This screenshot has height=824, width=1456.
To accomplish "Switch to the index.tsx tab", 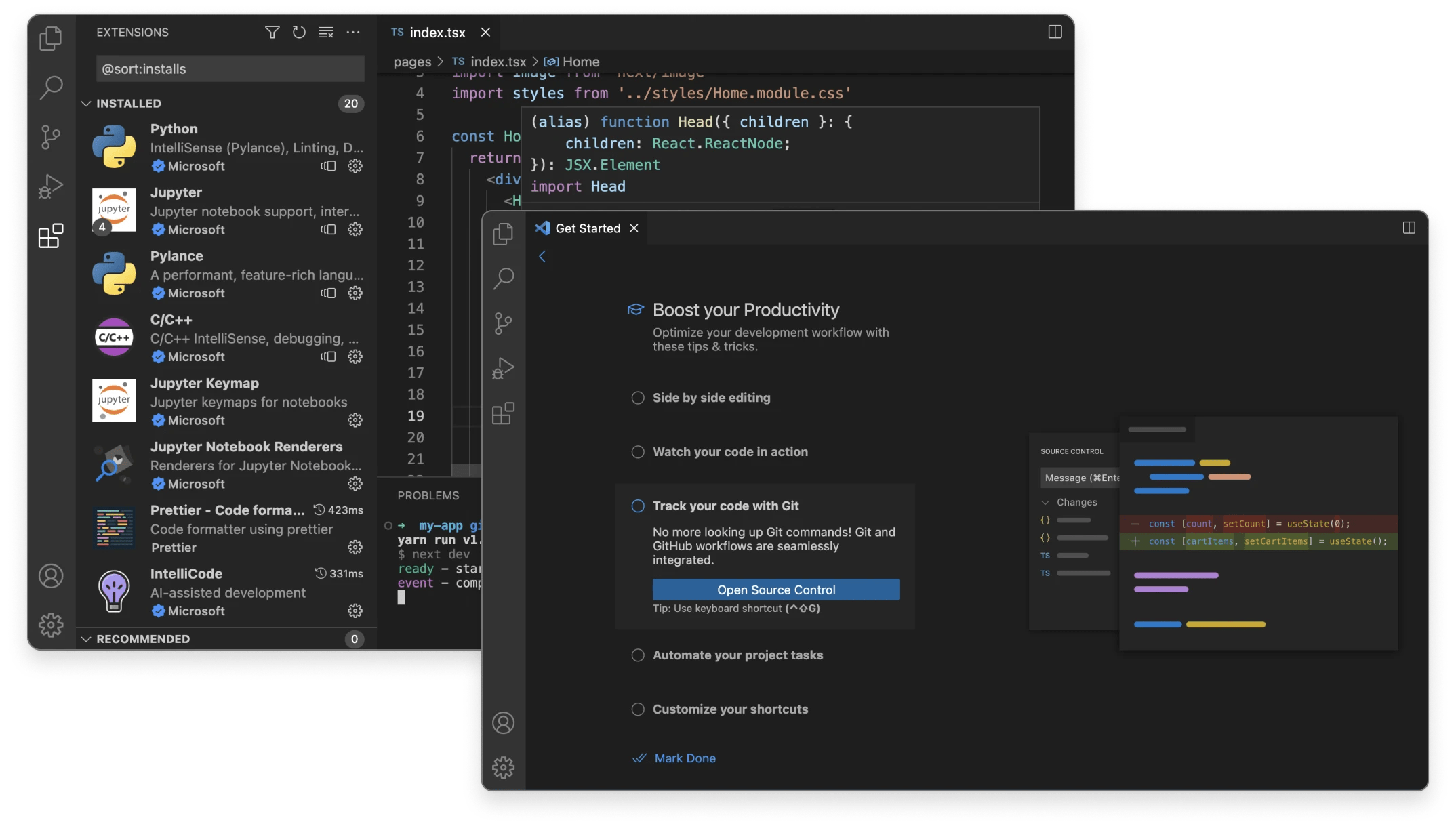I will click(x=437, y=33).
